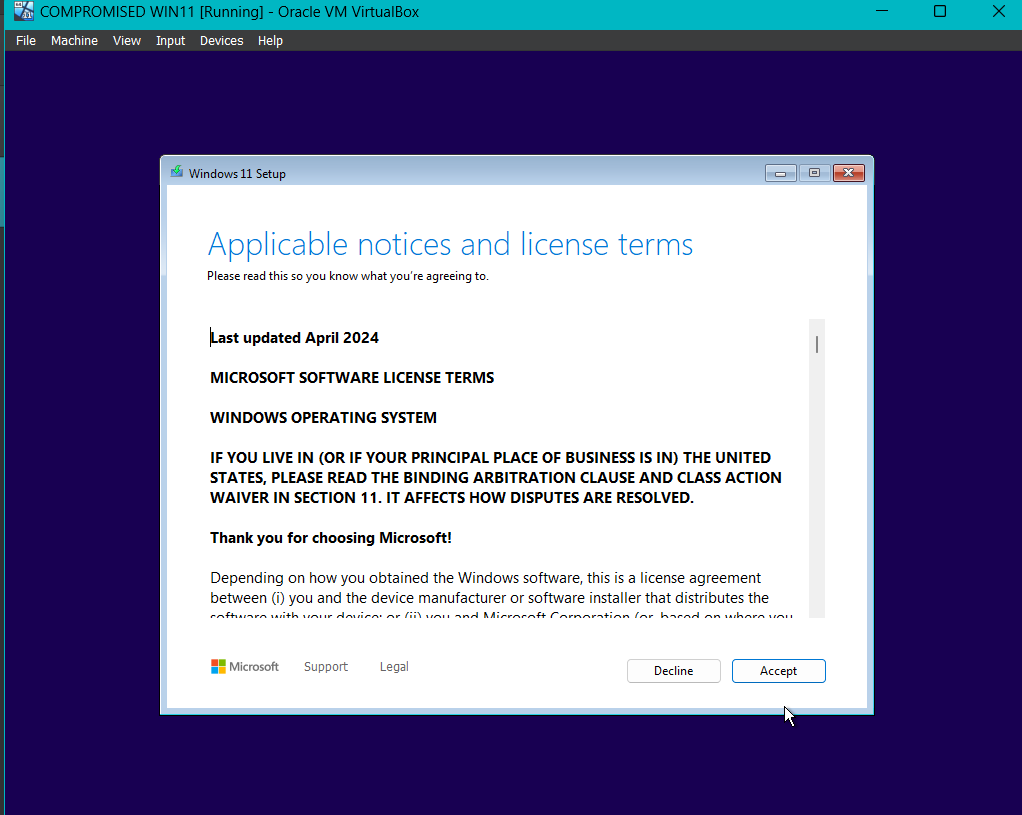This screenshot has height=815, width=1022.
Task: Minimize the VirtualBox window
Action: [x=882, y=11]
